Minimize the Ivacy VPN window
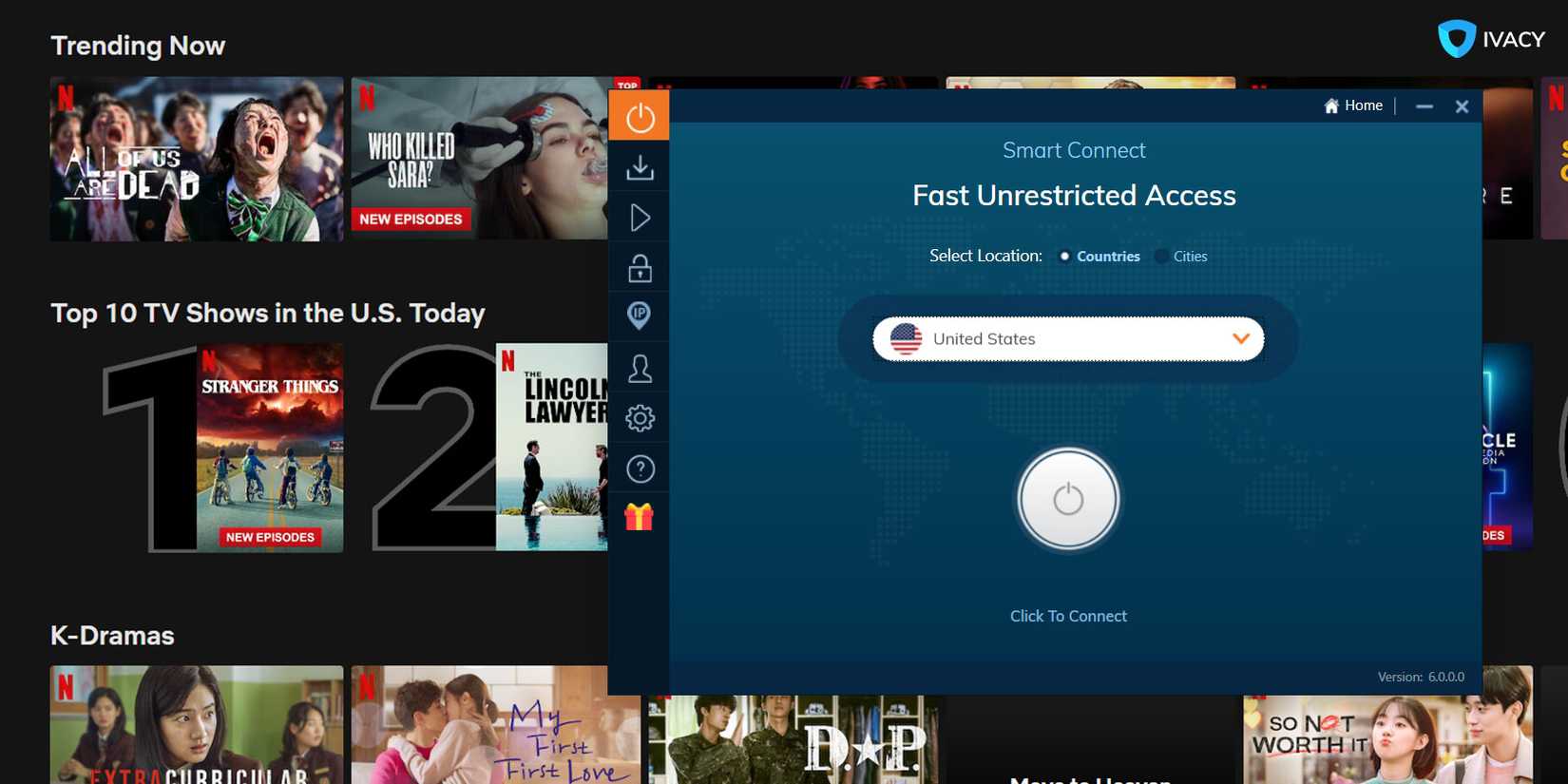1568x784 pixels. [1424, 106]
